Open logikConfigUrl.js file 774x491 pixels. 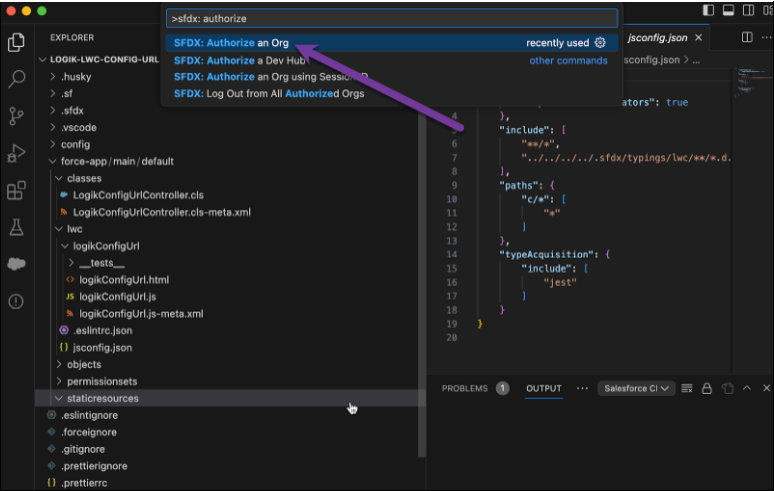pos(117,297)
